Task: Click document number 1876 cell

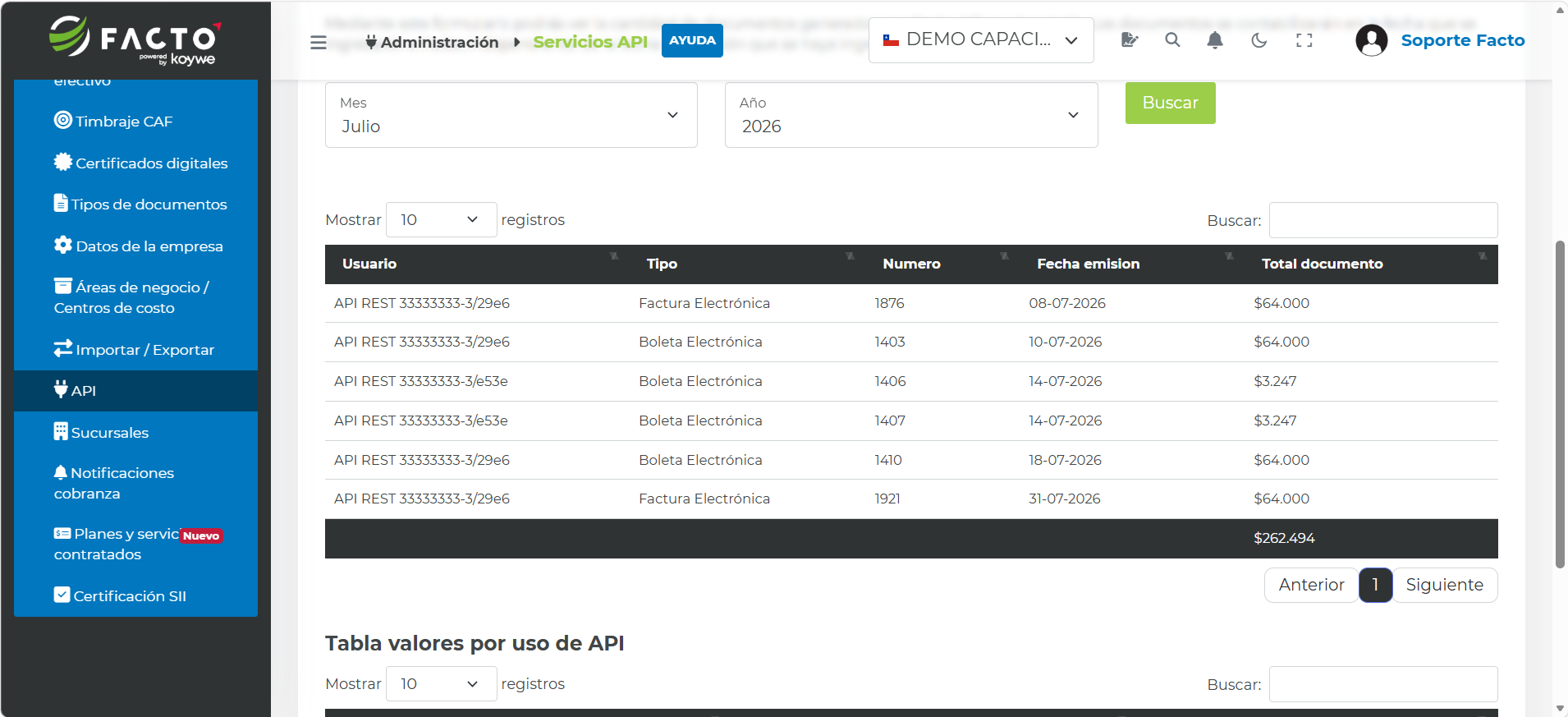Action: click(889, 303)
